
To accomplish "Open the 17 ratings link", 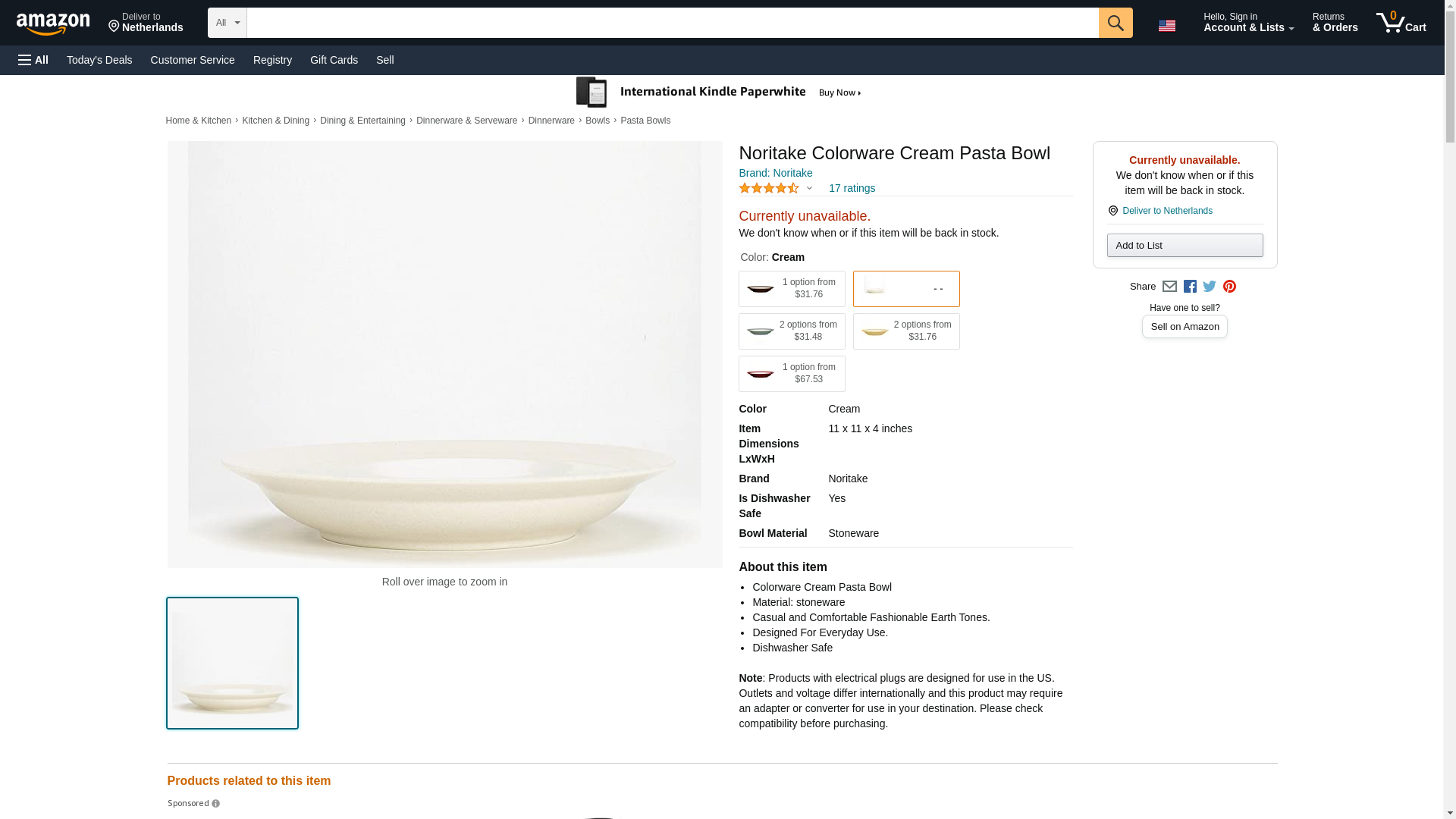I will 852,188.
